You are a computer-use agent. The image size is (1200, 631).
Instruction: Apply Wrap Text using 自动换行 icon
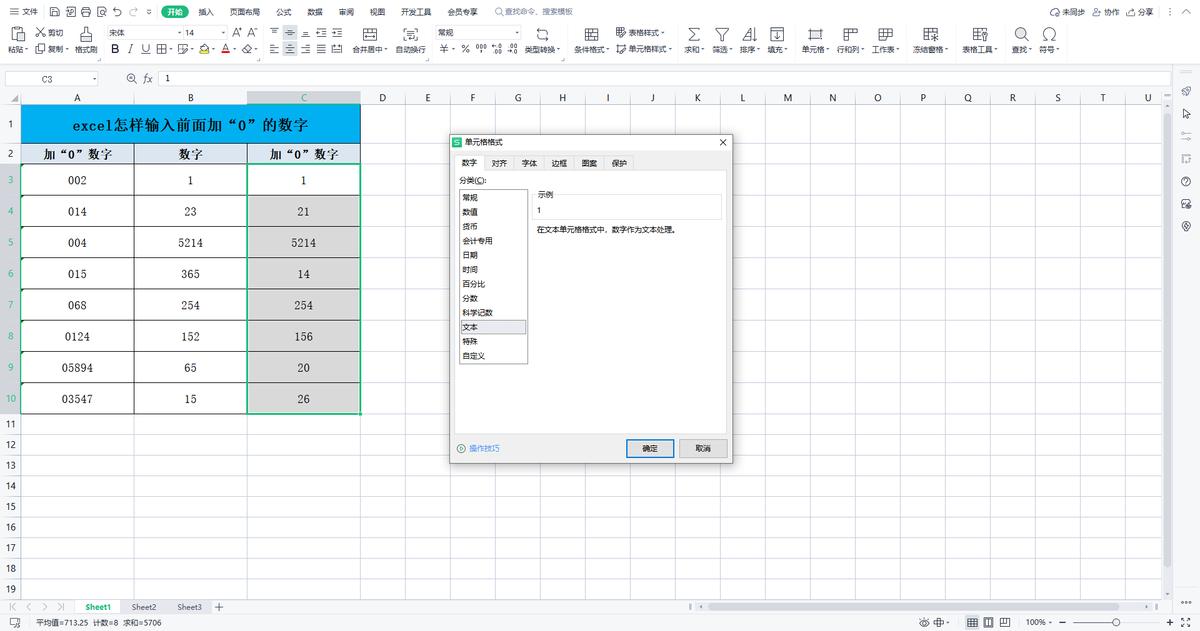click(x=410, y=40)
